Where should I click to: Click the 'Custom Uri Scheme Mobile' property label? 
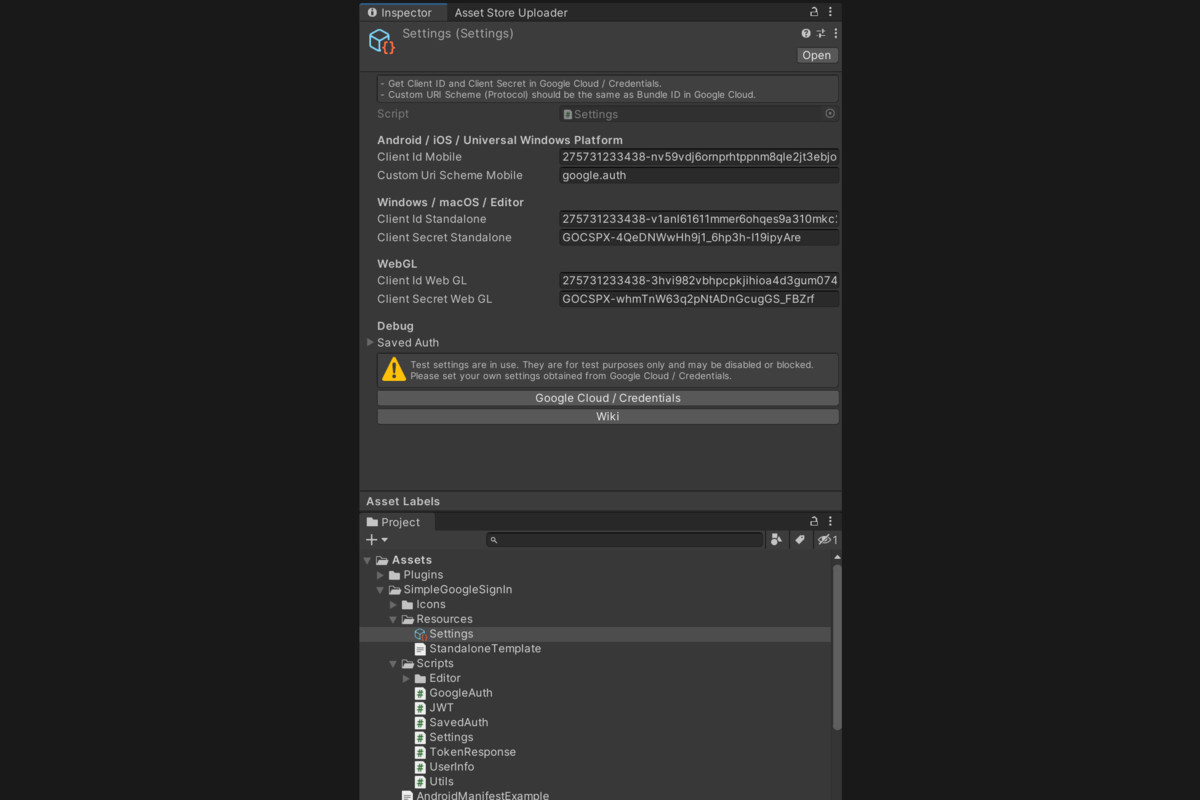click(x=450, y=175)
